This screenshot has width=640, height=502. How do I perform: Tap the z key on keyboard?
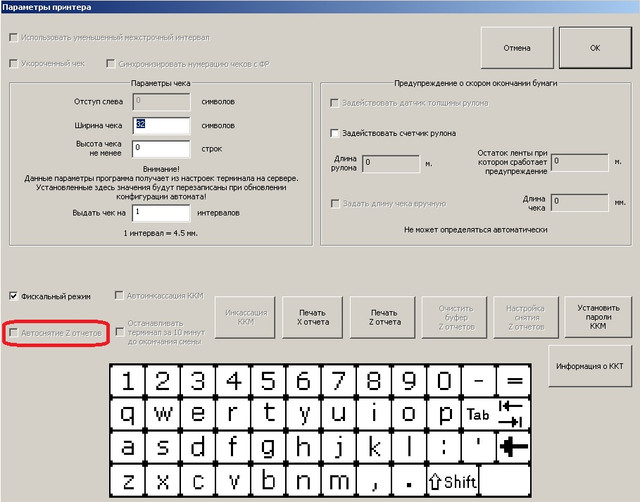(x=127, y=480)
